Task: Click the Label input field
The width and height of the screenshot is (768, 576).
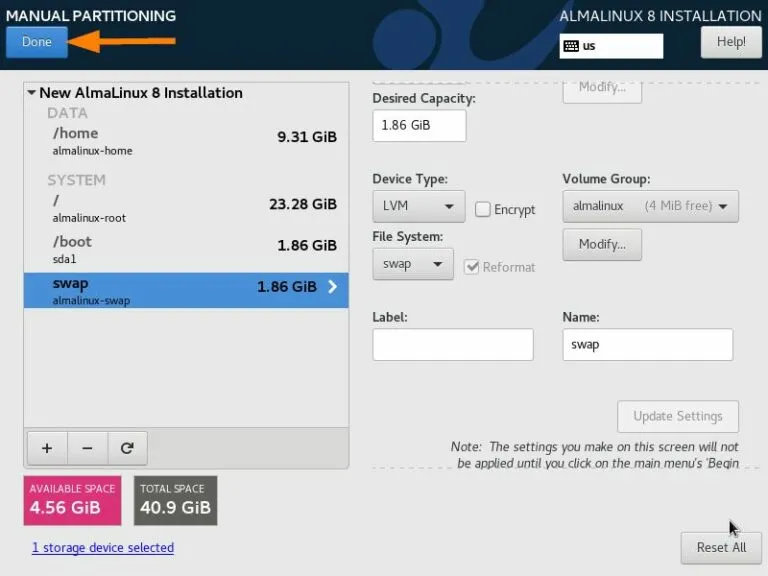Action: click(x=453, y=345)
